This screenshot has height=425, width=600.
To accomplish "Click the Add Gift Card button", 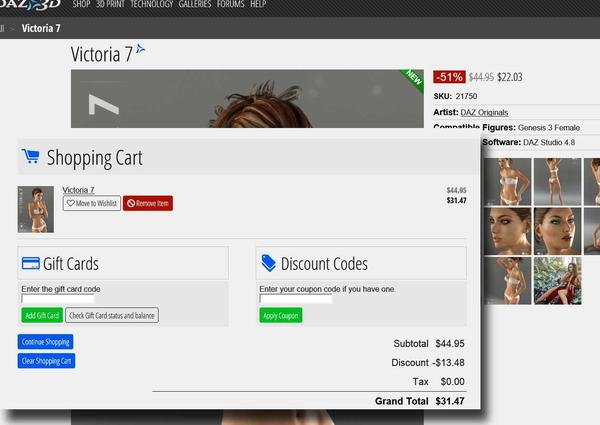I will [x=42, y=315].
